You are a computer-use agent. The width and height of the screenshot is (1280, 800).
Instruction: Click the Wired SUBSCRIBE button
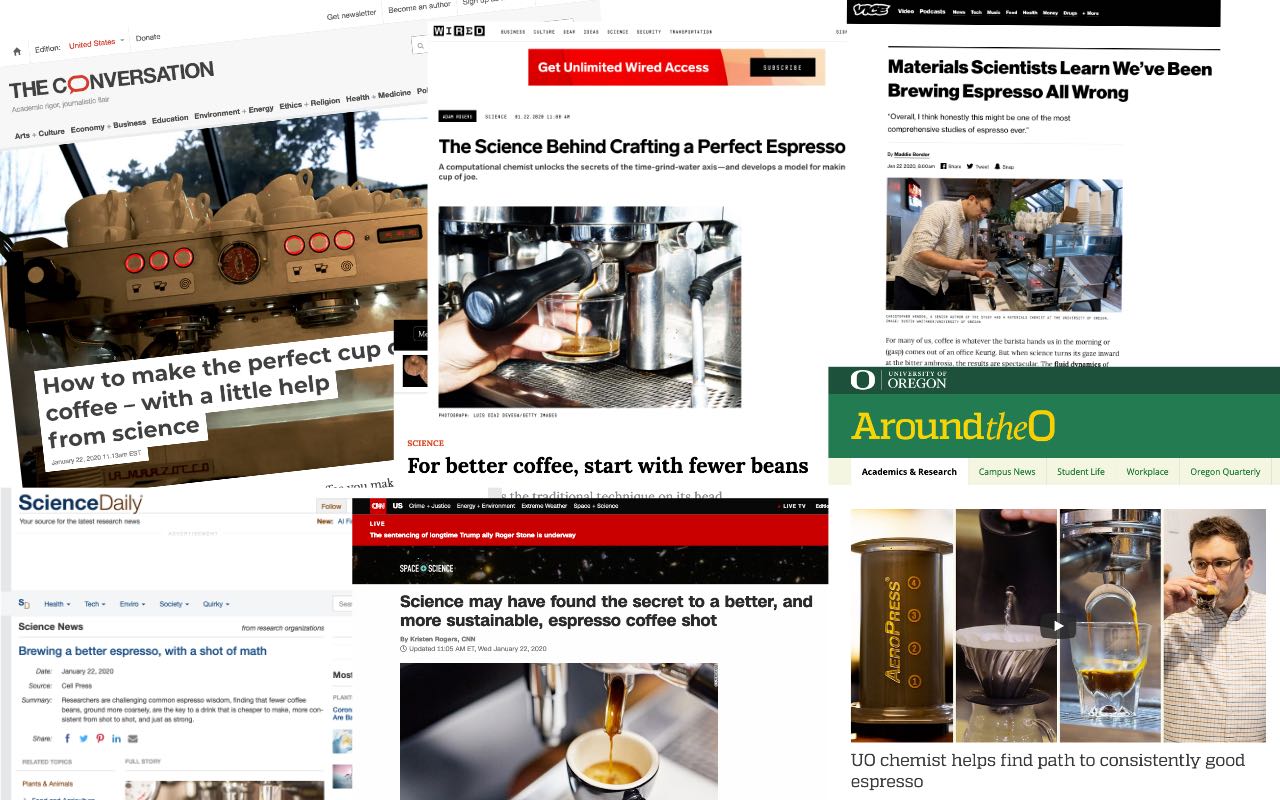(782, 68)
